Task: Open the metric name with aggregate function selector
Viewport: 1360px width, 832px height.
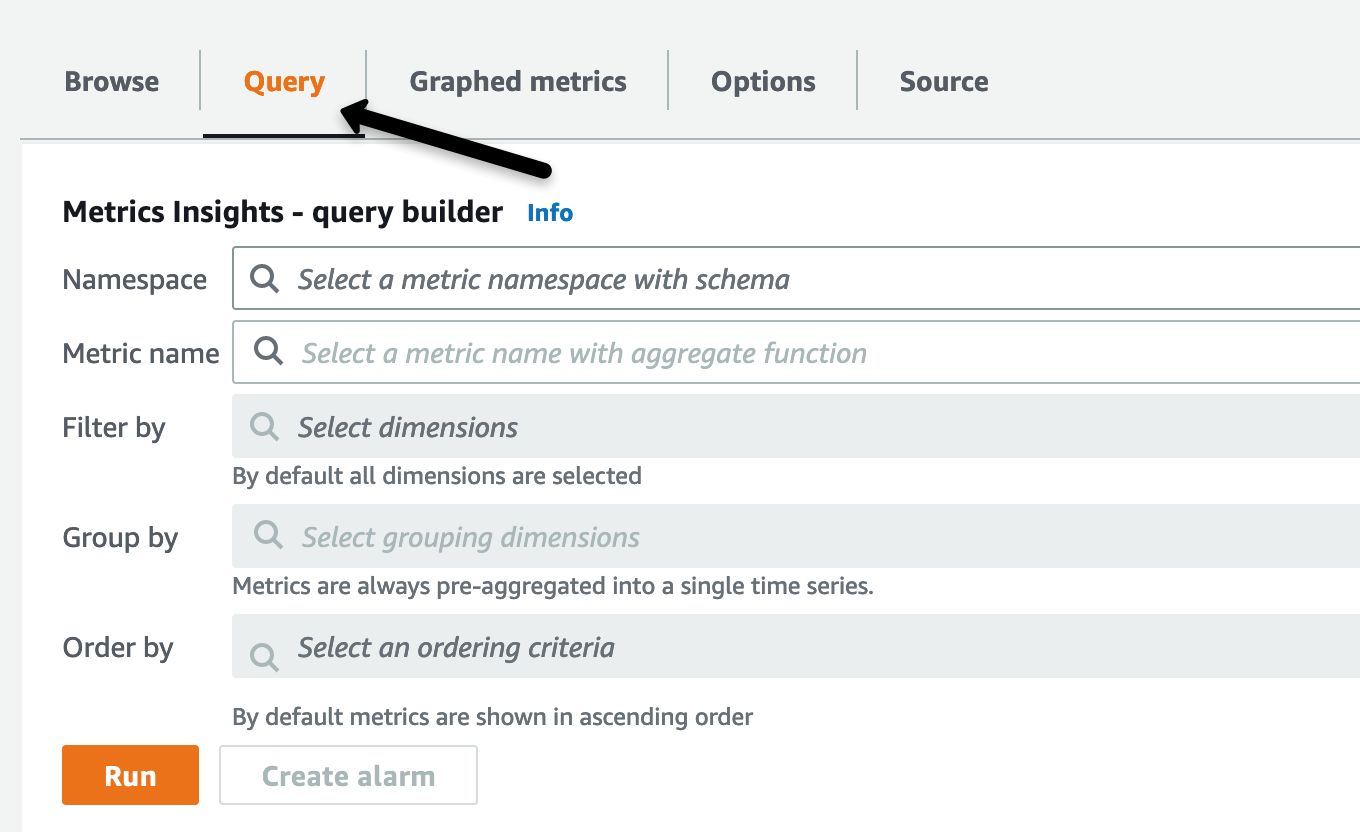Action: pyautogui.click(x=600, y=352)
